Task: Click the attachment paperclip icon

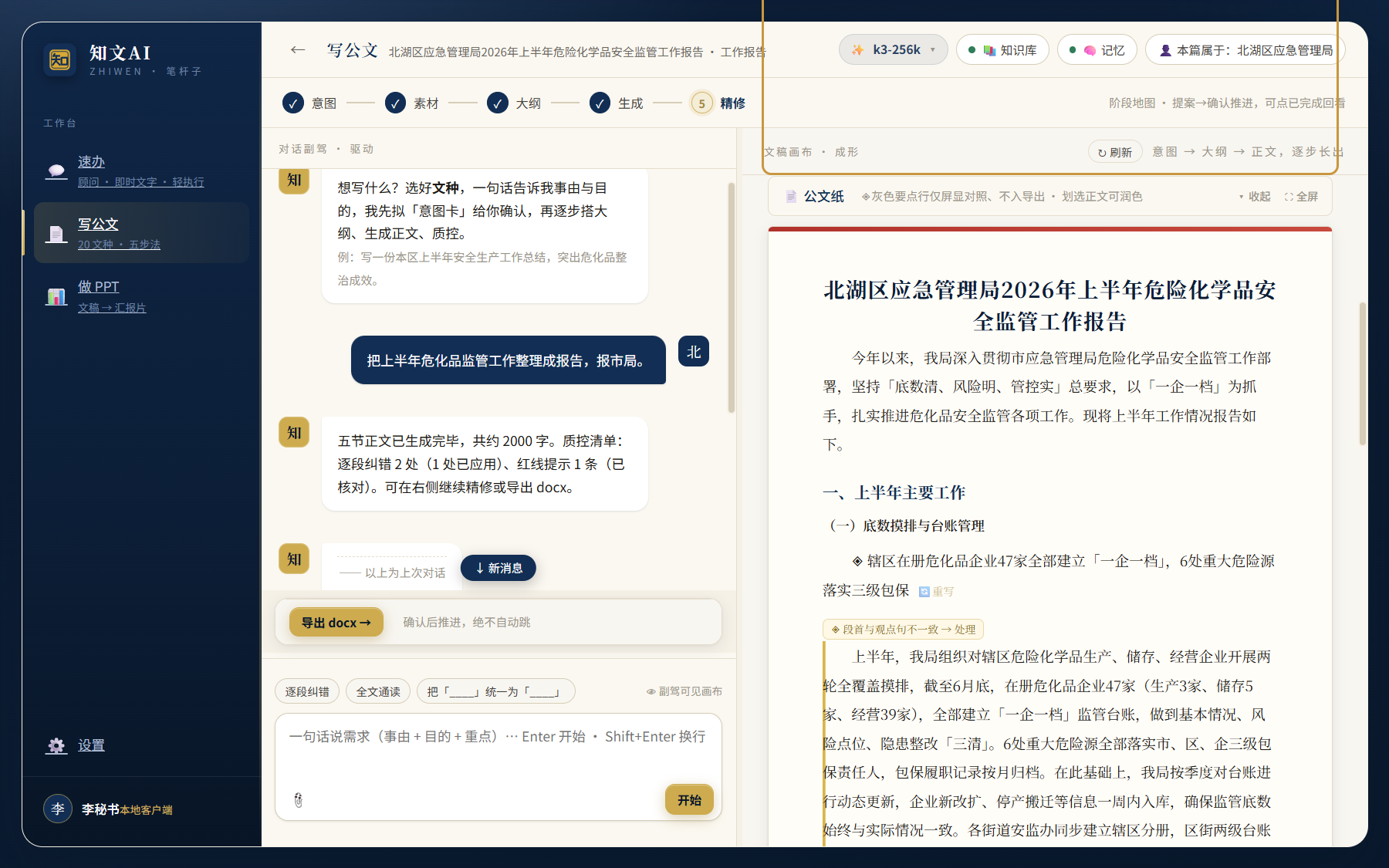Action: point(299,800)
